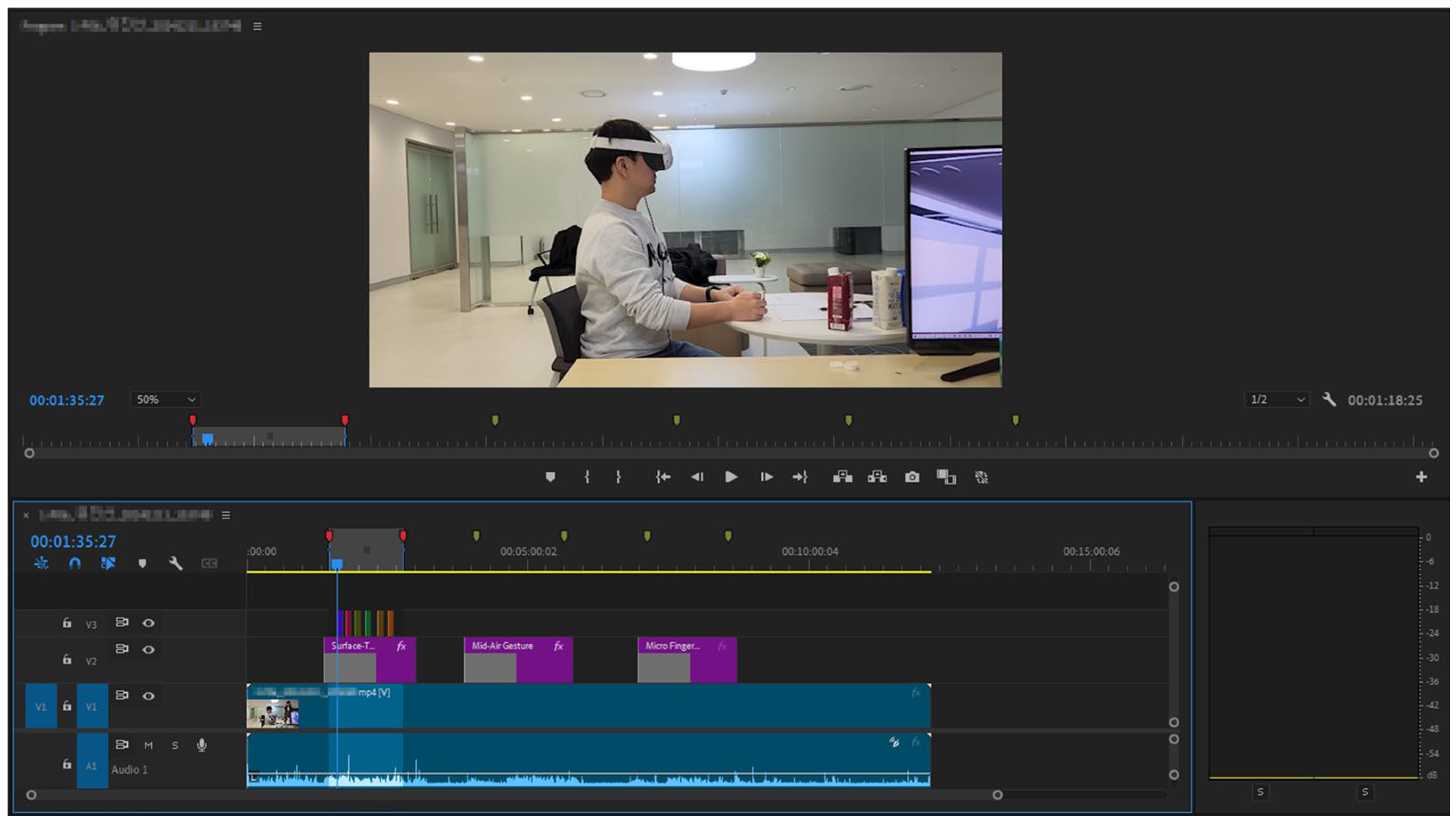Screen dimensions: 1456x824
Task: Mute the Audio 1 track
Action: [148, 745]
